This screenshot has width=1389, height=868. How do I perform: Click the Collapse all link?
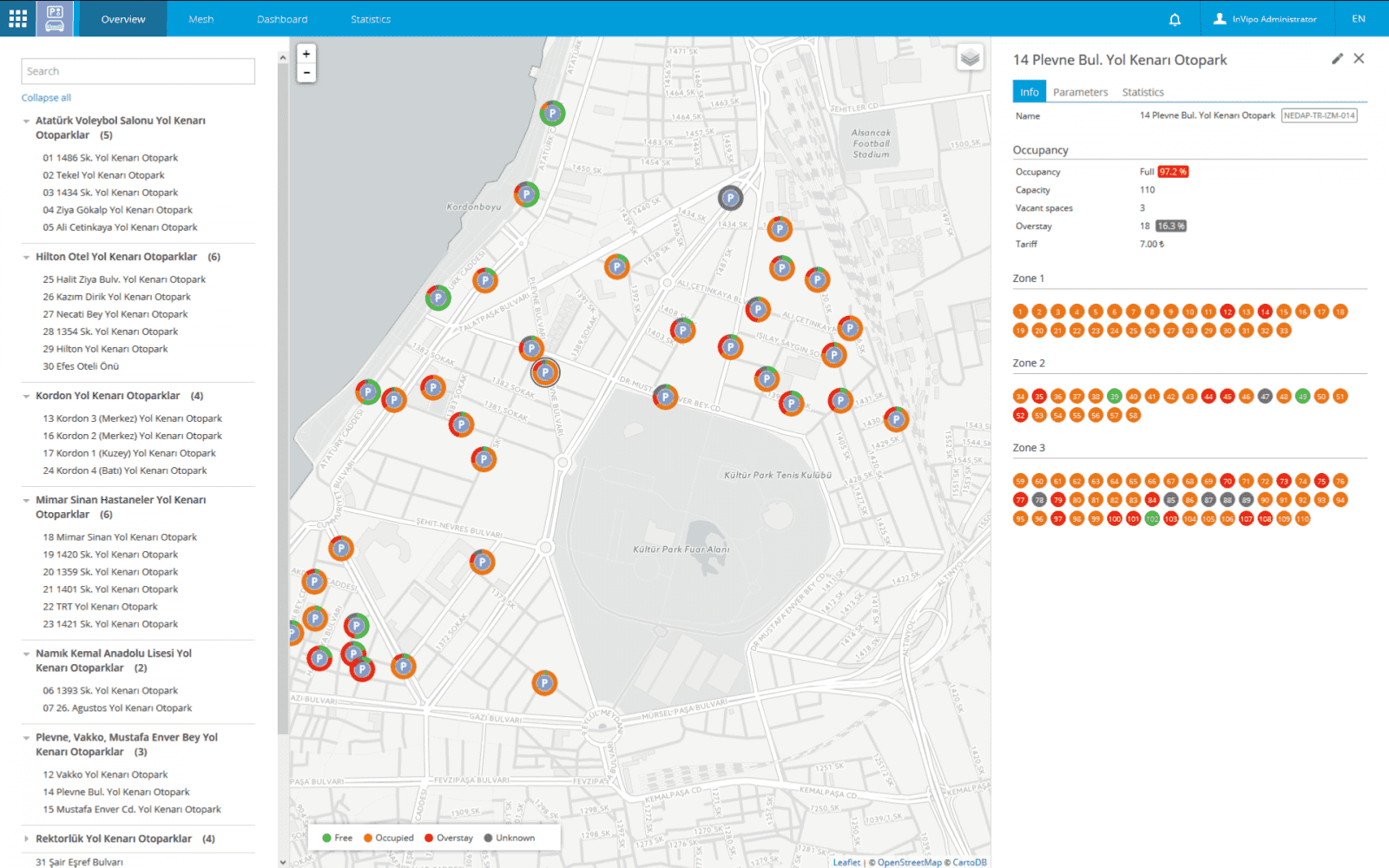click(x=45, y=97)
